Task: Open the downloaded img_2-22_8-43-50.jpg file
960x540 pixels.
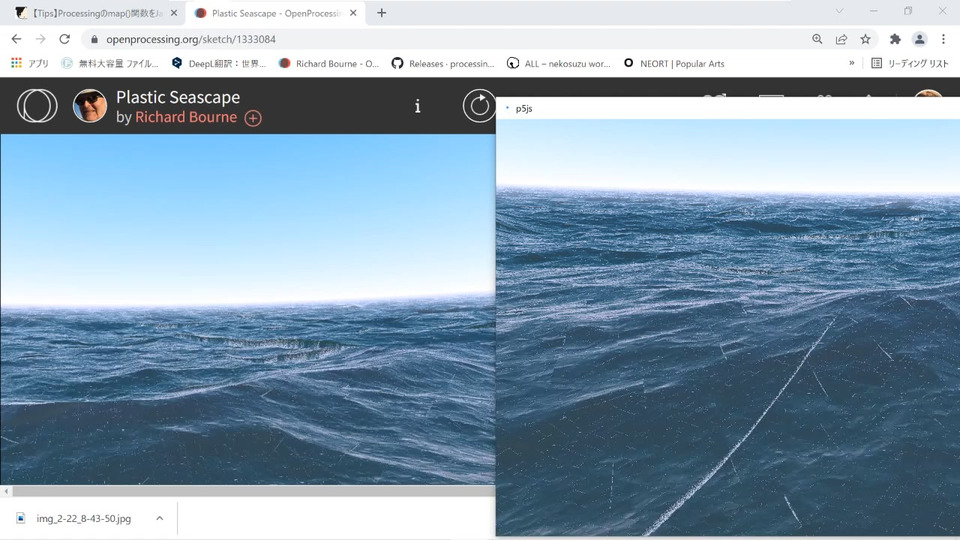Action: click(83, 519)
